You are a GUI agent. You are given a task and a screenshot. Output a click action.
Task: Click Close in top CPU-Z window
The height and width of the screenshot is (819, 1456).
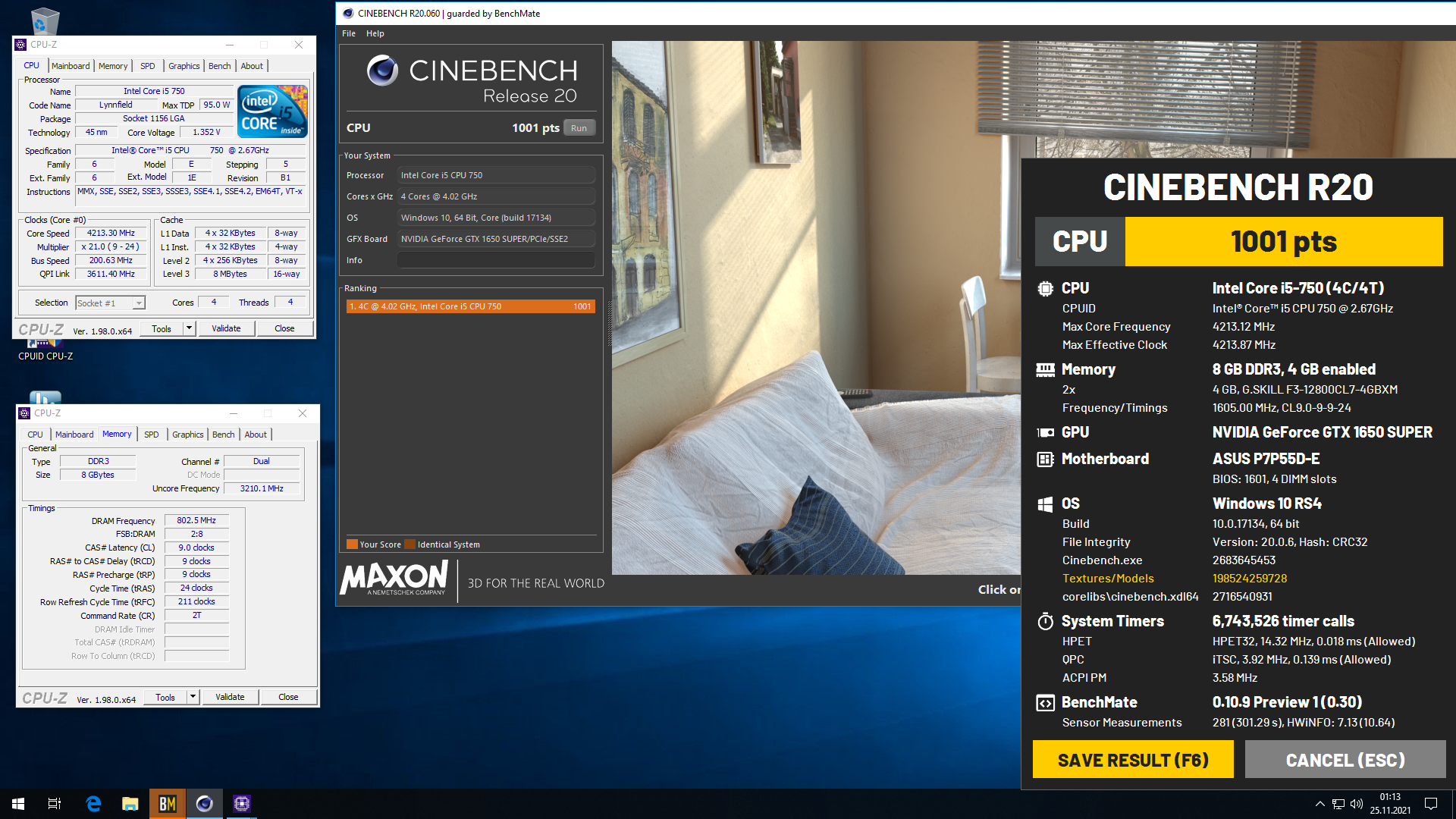coord(284,328)
